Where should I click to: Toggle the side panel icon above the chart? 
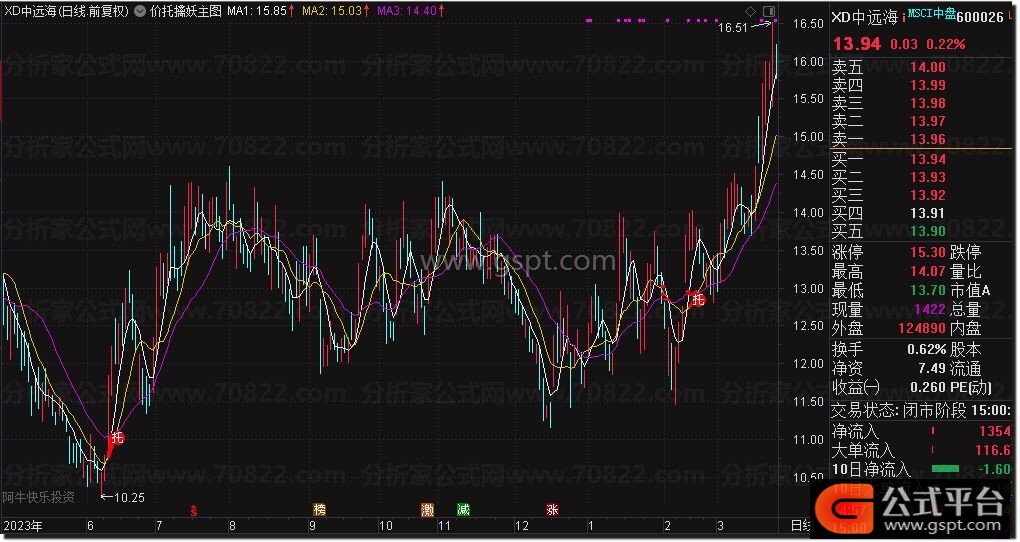click(769, 11)
